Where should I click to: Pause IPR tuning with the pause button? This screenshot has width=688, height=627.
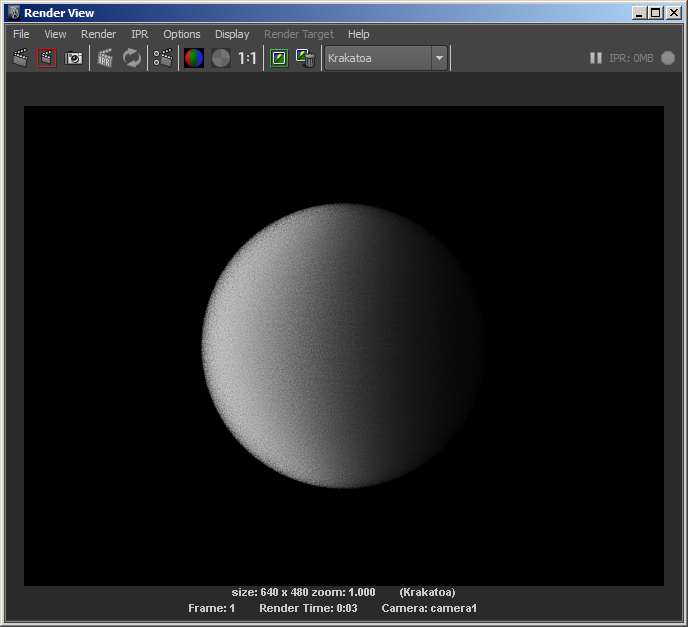tap(596, 58)
